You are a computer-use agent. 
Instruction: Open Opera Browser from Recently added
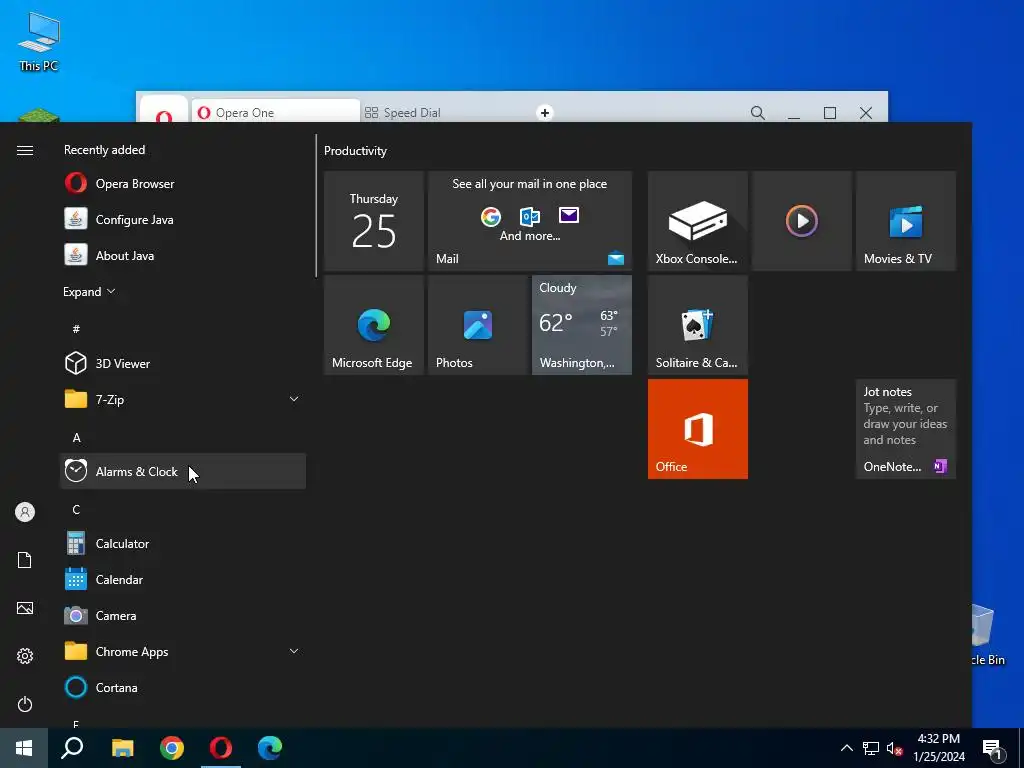(183, 184)
